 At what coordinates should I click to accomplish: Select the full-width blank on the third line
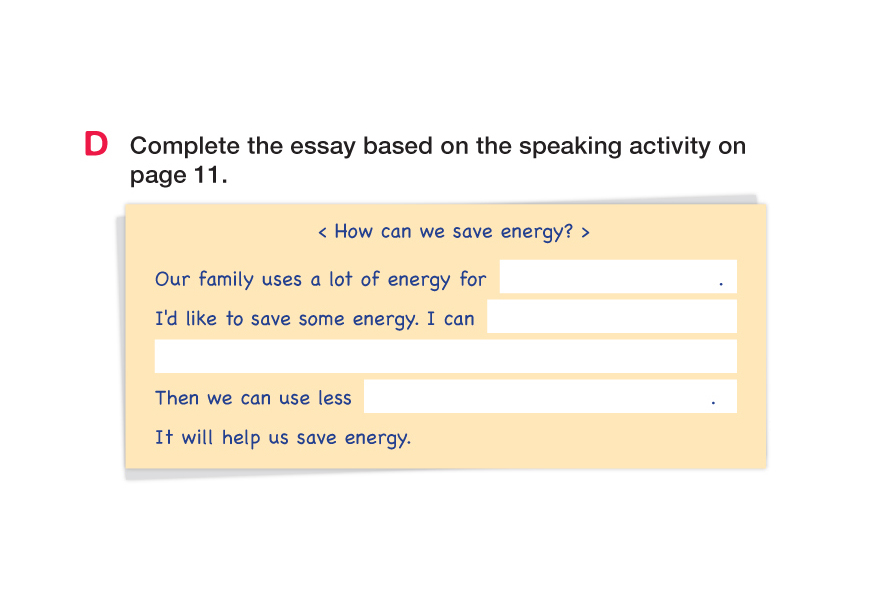click(x=445, y=356)
